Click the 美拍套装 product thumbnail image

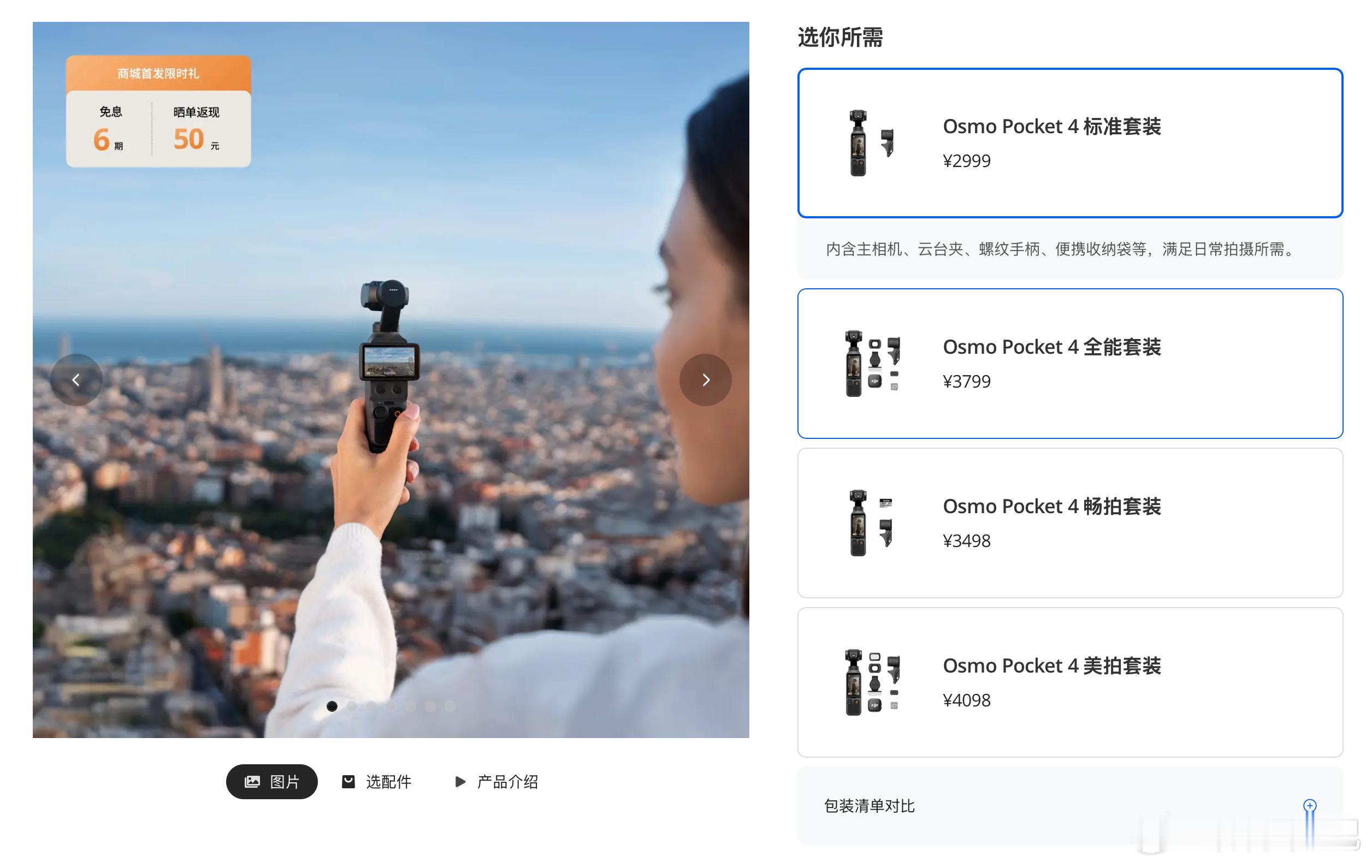click(871, 682)
